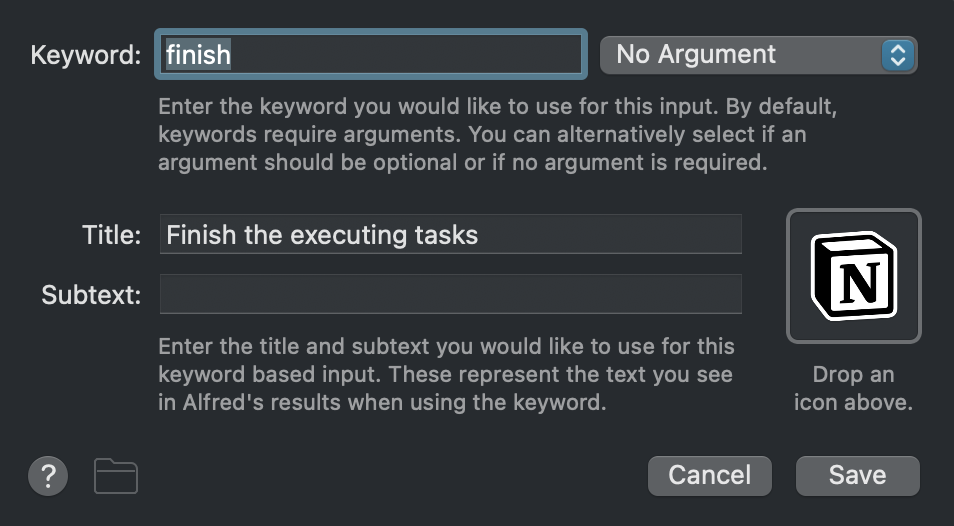The width and height of the screenshot is (954, 526).
Task: Focus the Keyword input field
Action: tap(371, 54)
